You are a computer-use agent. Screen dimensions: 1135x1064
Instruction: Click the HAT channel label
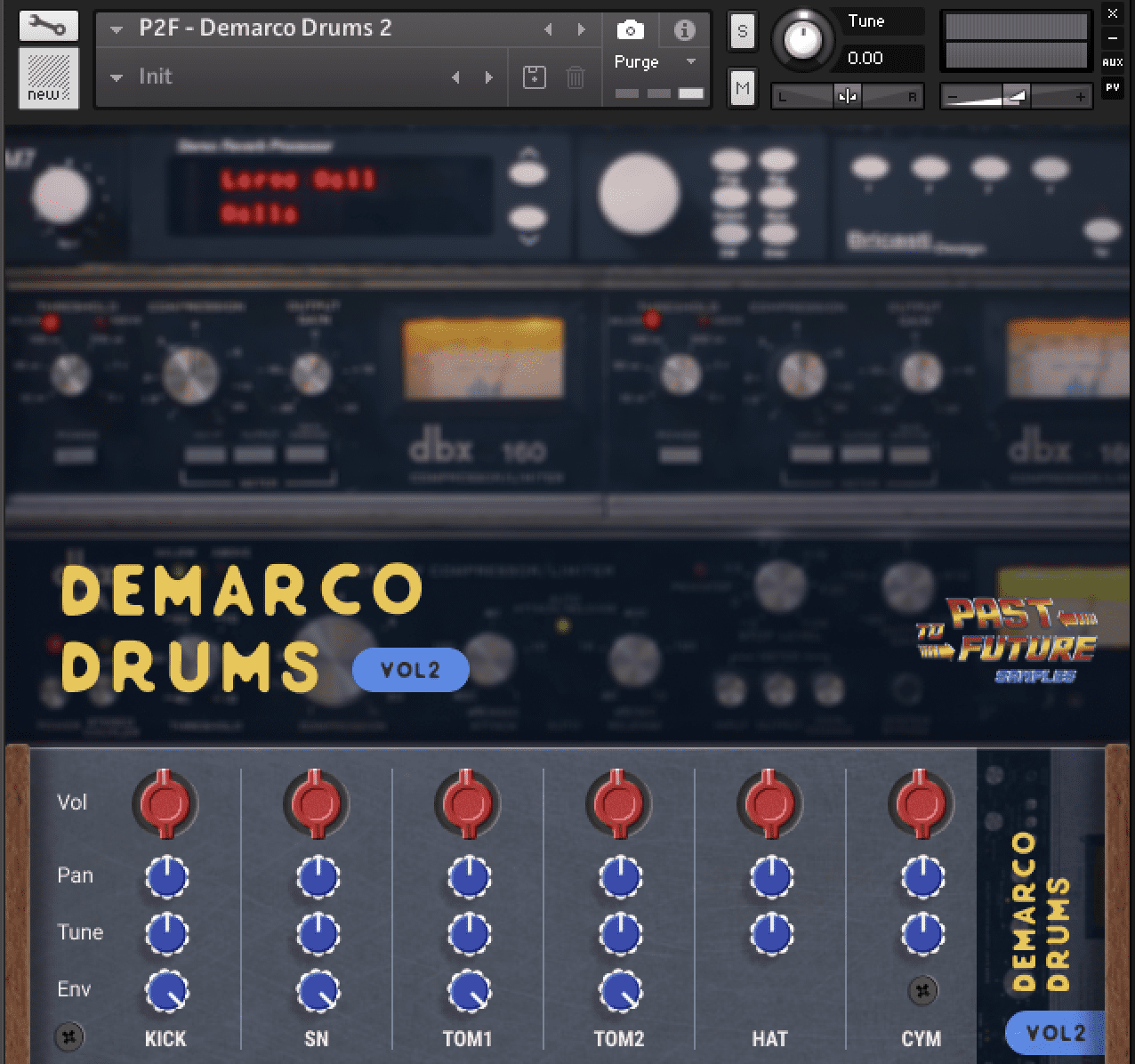[x=770, y=1038]
